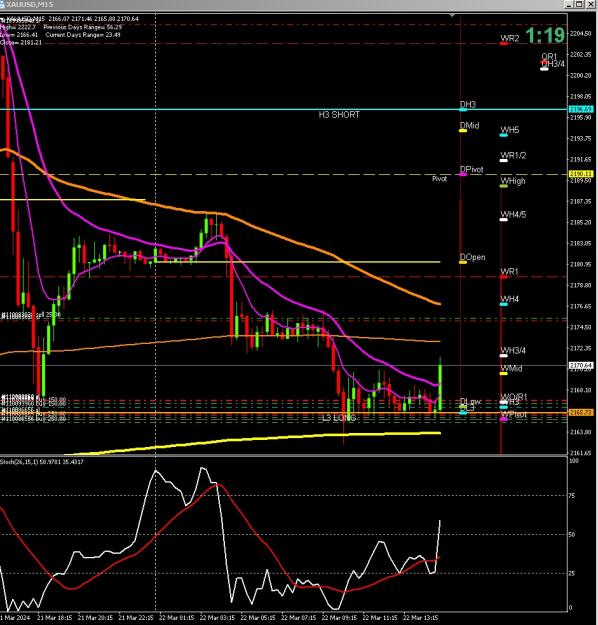Viewport: 598px width, 625px height.
Task: Click the cyan WH4 level marker
Action: [x=504, y=304]
